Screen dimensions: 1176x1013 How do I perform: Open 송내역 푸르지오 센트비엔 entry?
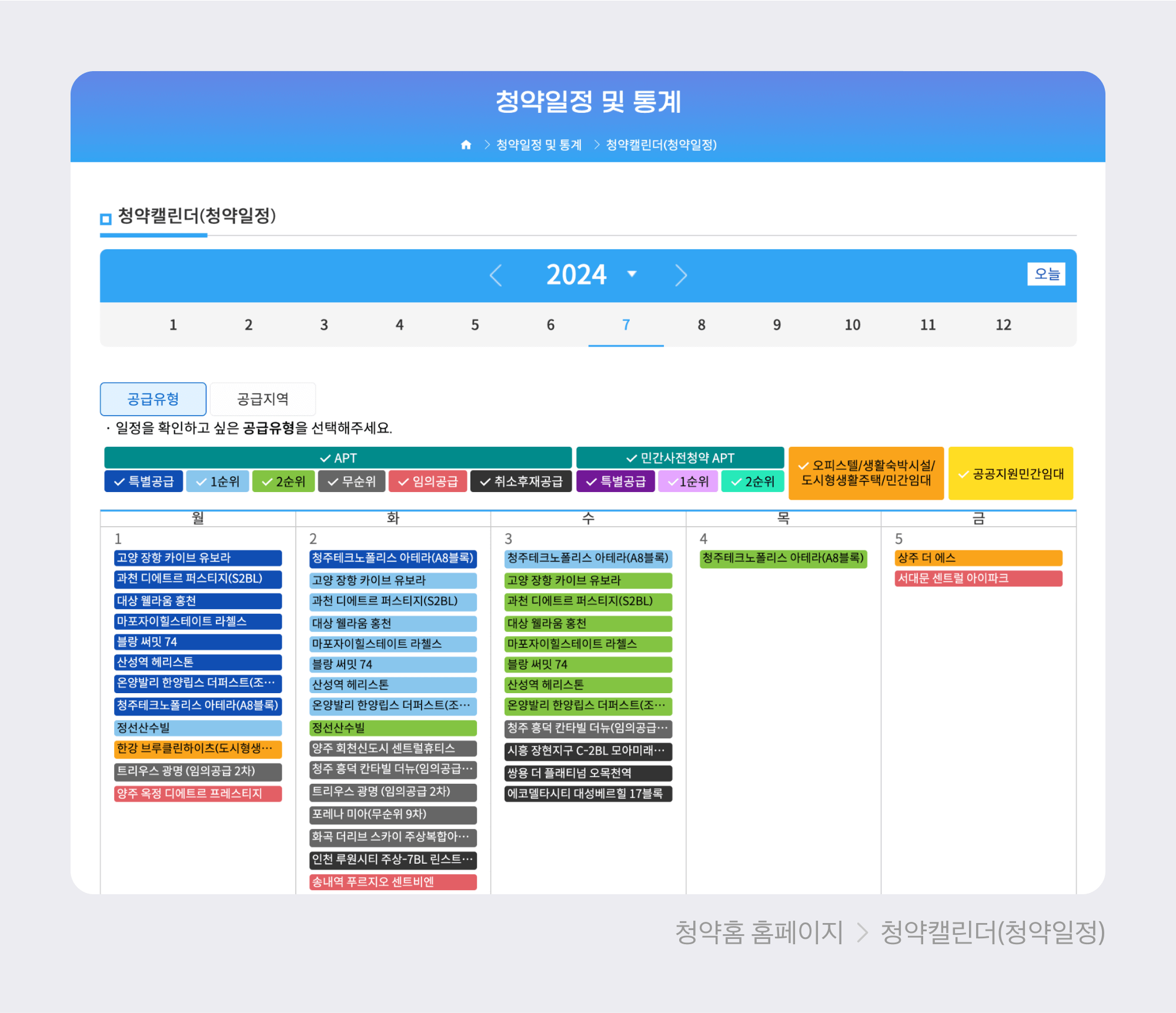(393, 882)
